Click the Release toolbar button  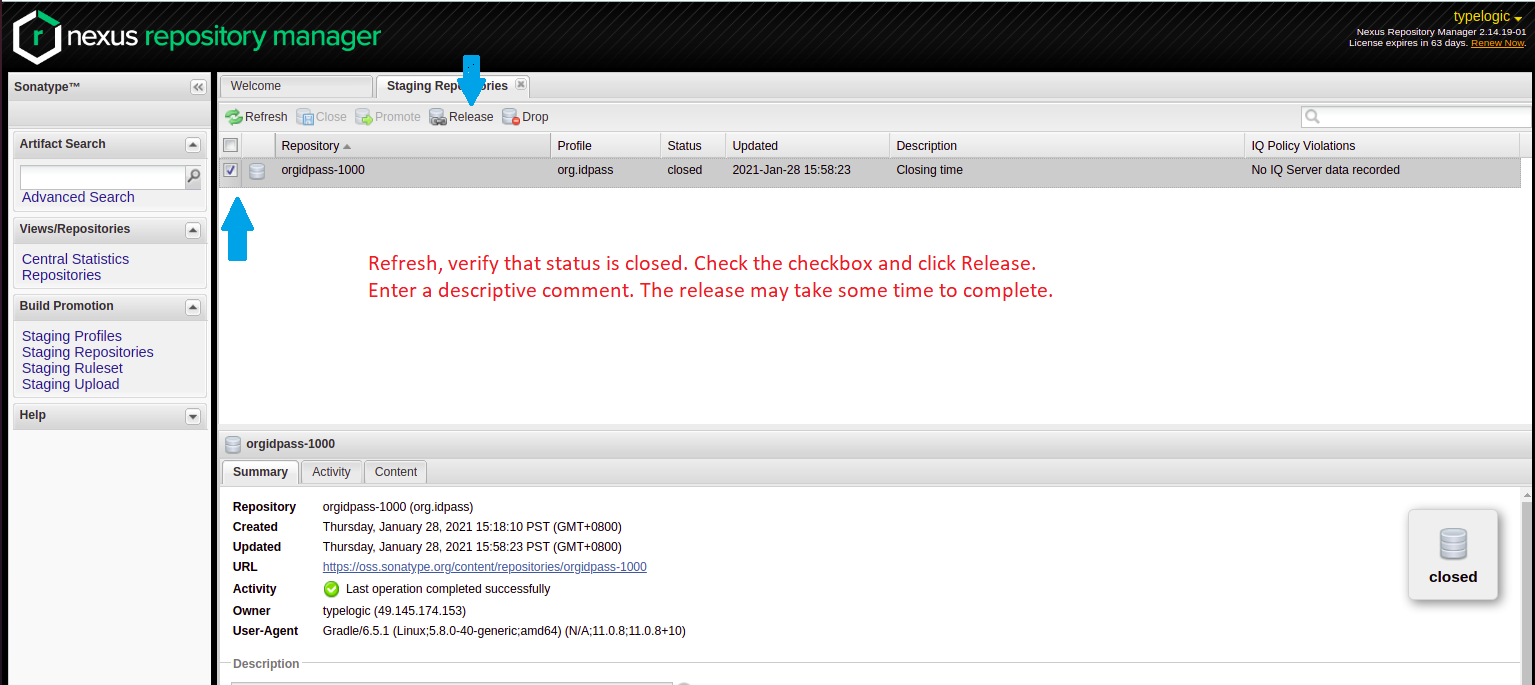pos(462,117)
